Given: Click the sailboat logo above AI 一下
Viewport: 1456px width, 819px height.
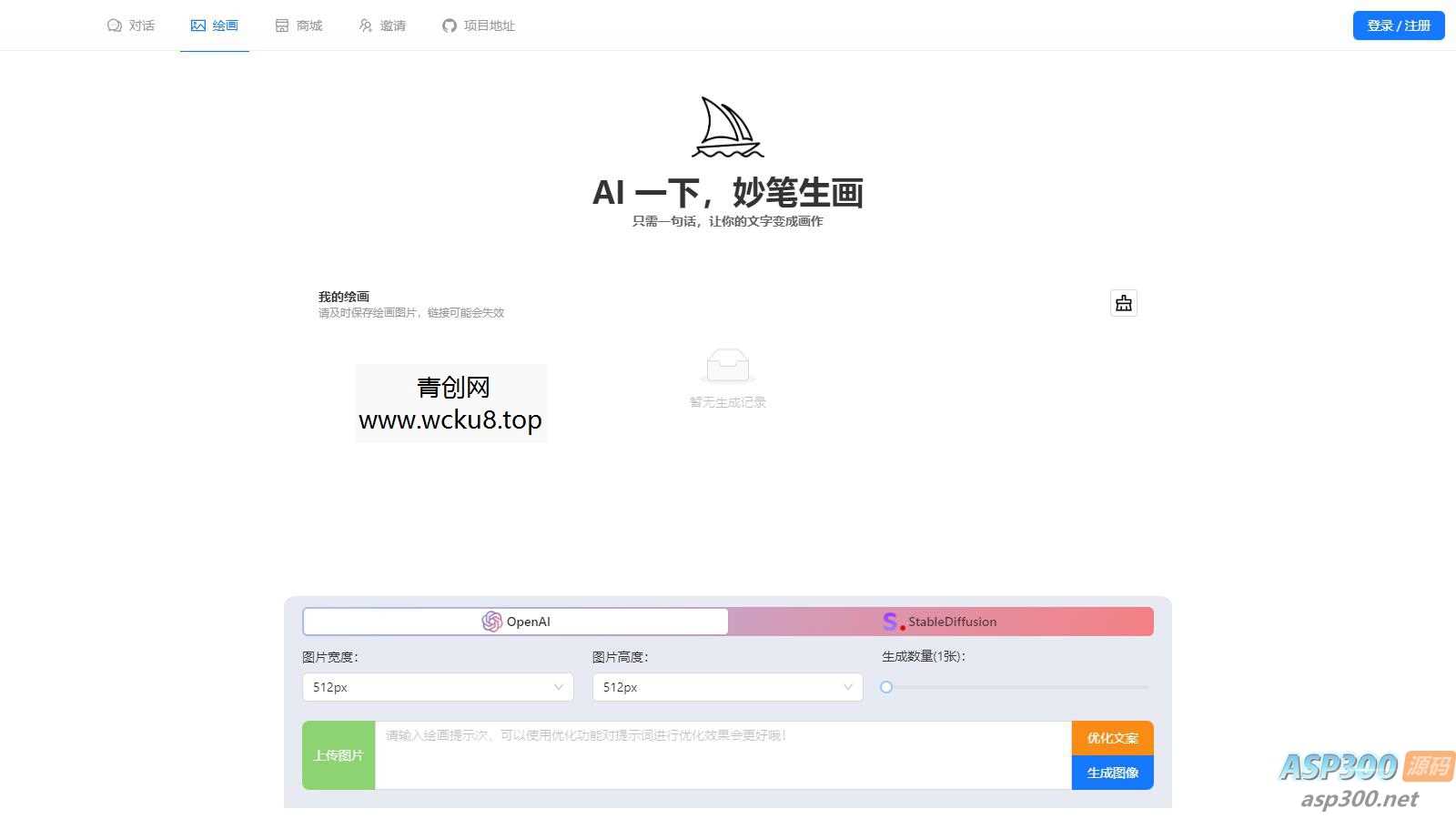Looking at the screenshot, I should coord(726,126).
